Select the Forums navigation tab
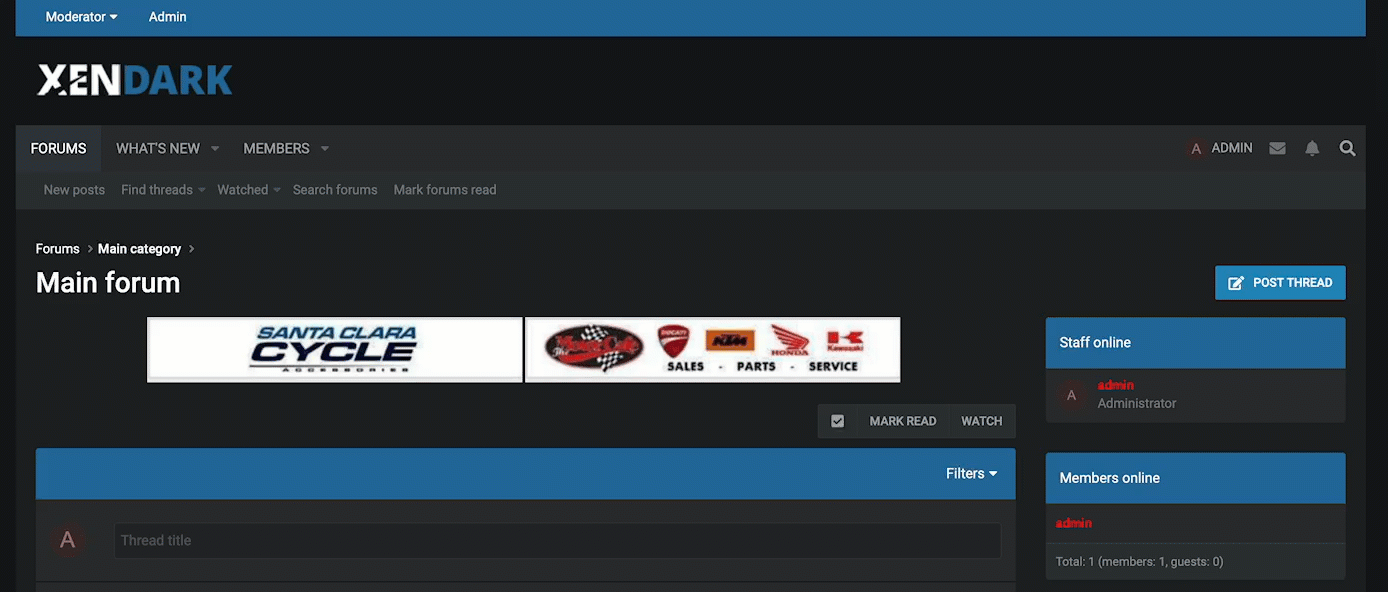1388x592 pixels. (58, 148)
